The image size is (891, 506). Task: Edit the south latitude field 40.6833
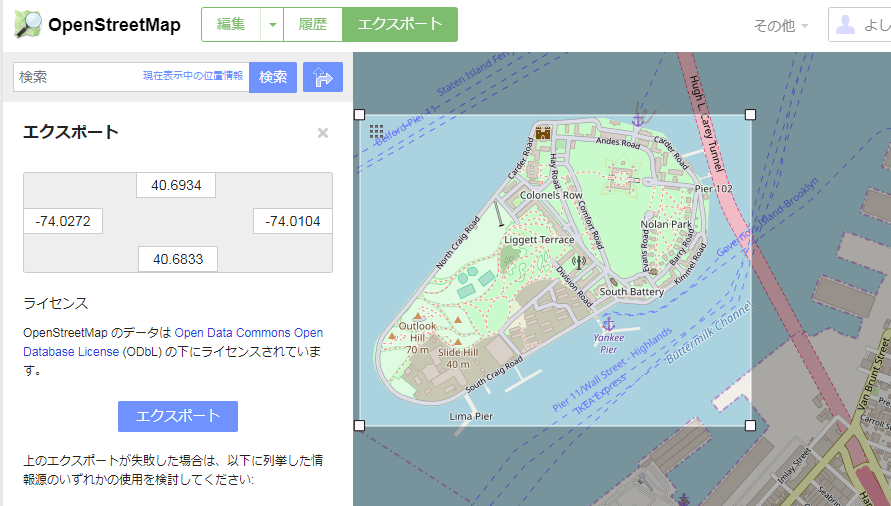(178, 259)
